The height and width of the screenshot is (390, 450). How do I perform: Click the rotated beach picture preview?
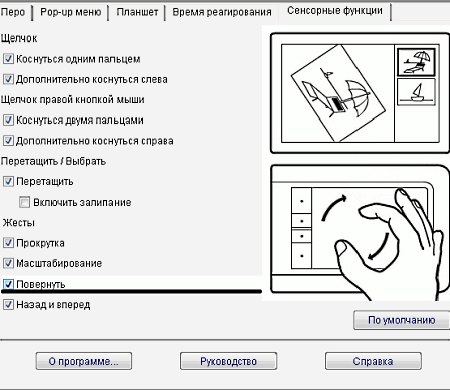tap(338, 94)
